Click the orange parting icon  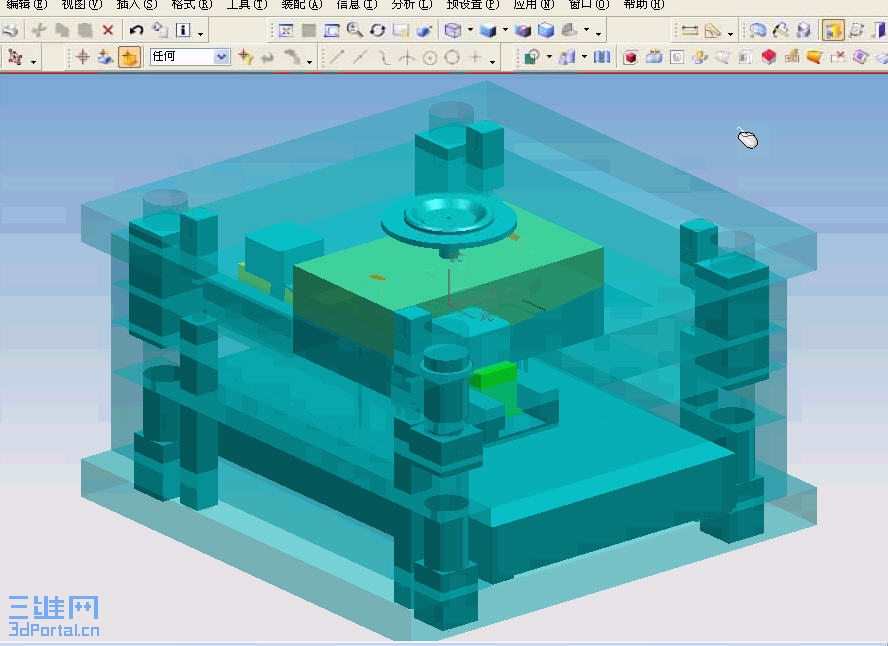pyautogui.click(x=814, y=57)
